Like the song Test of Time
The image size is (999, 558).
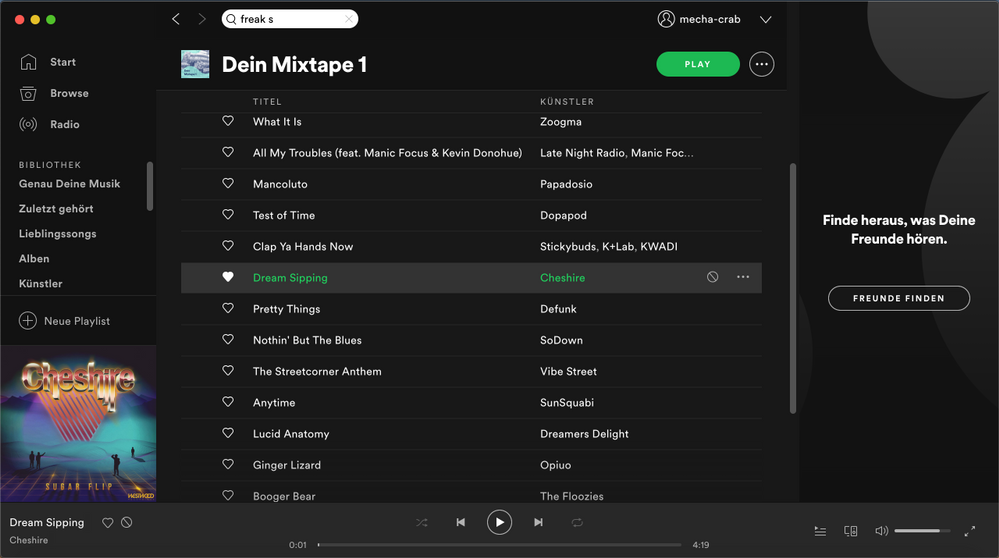point(227,214)
